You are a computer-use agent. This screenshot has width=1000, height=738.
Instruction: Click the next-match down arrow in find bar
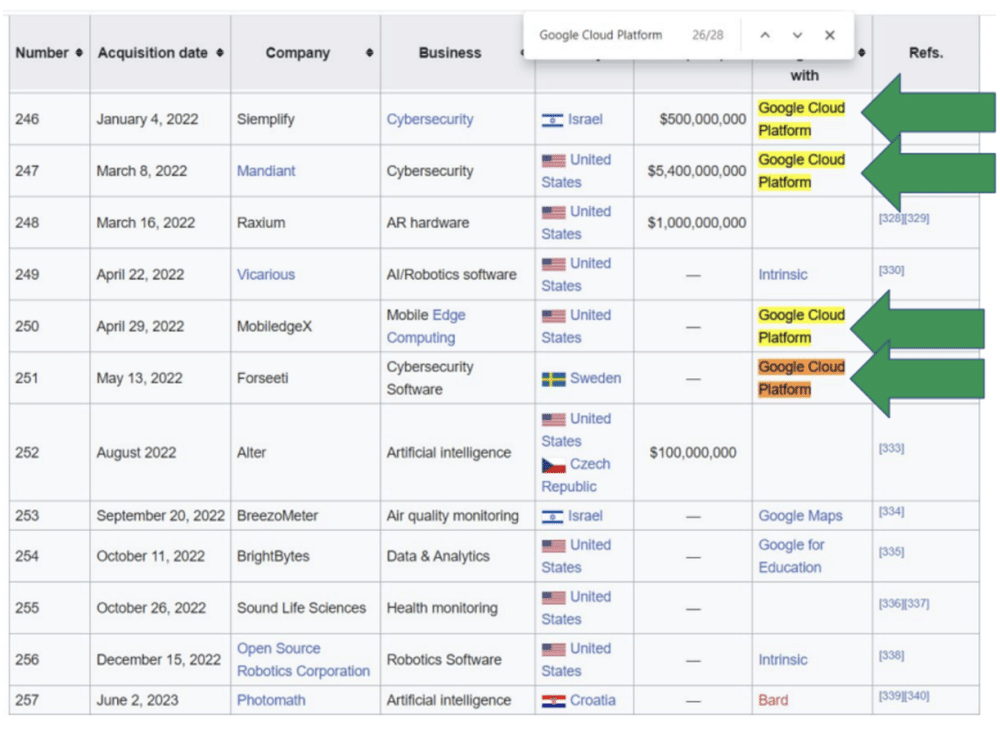point(794,34)
